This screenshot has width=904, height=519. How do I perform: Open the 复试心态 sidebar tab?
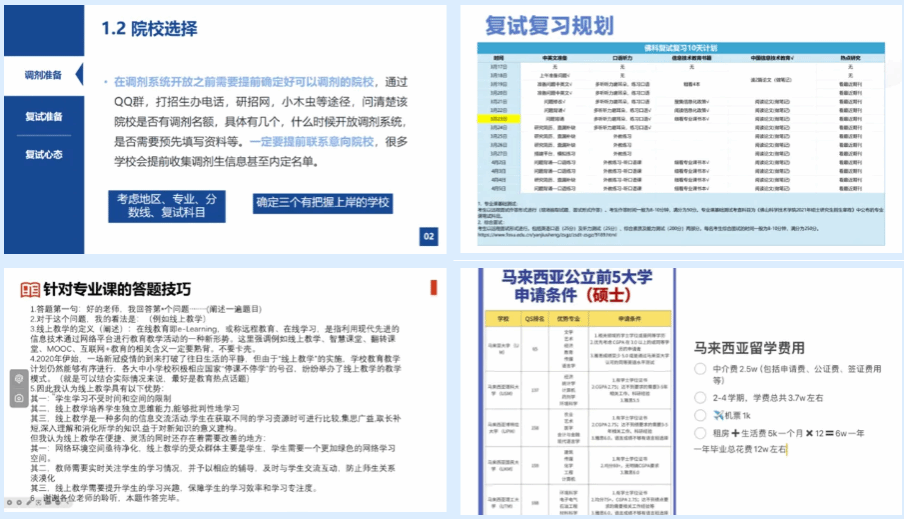click(44, 155)
